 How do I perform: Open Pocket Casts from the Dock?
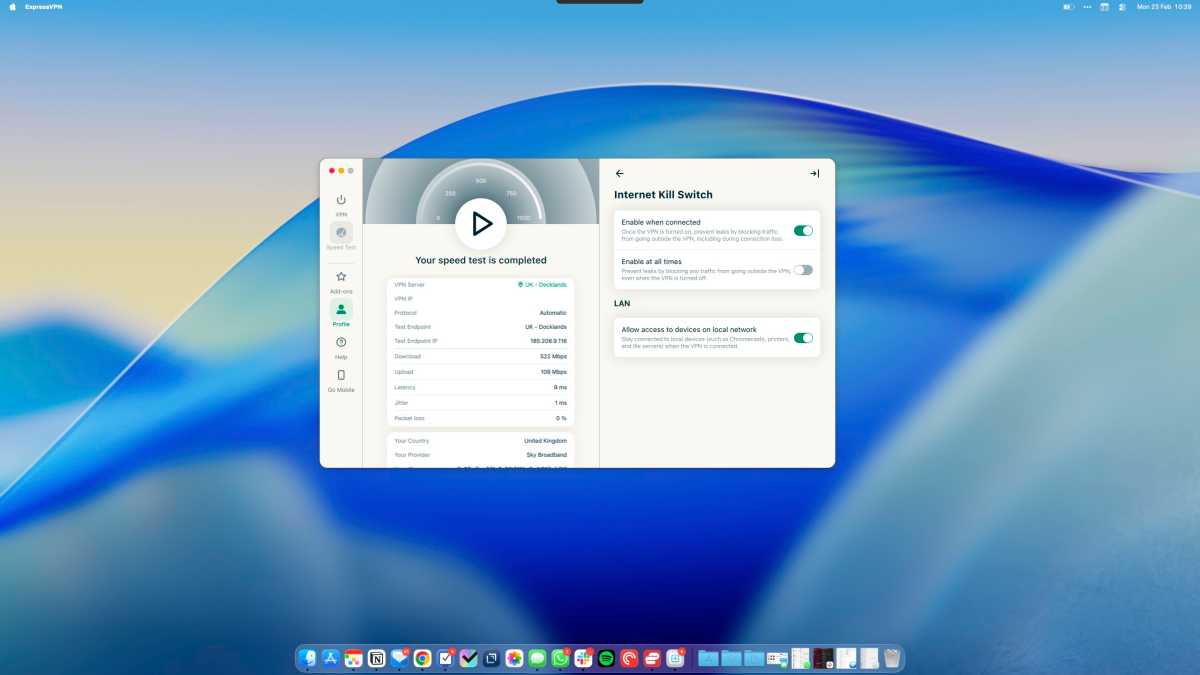630,658
